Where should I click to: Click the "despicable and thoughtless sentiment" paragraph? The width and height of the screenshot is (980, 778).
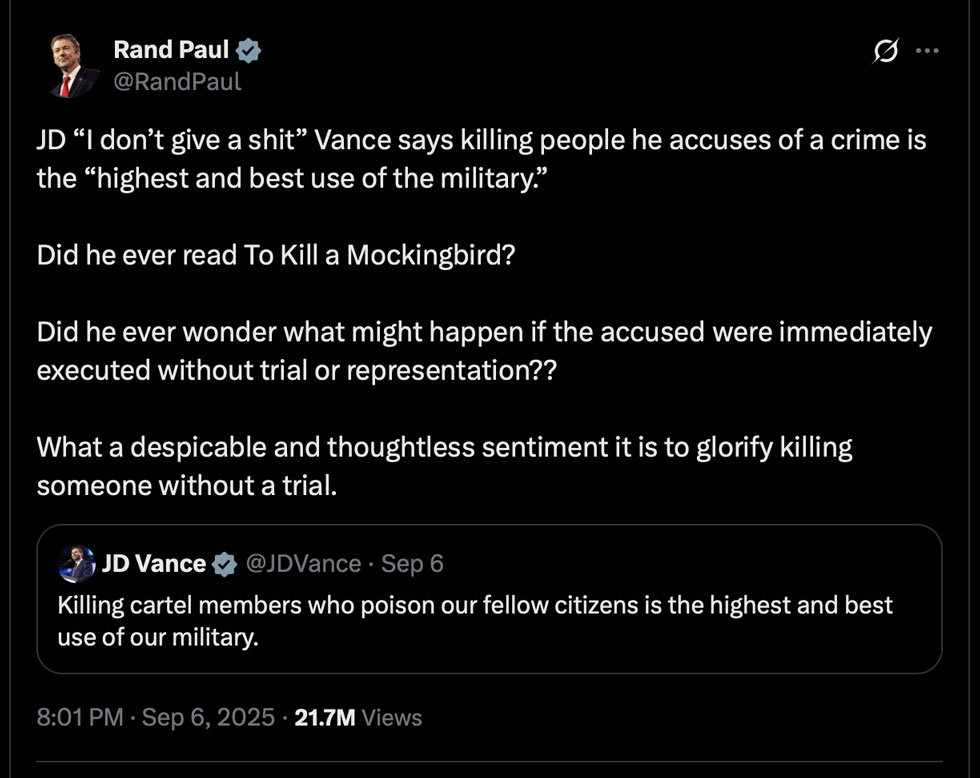coord(445,465)
